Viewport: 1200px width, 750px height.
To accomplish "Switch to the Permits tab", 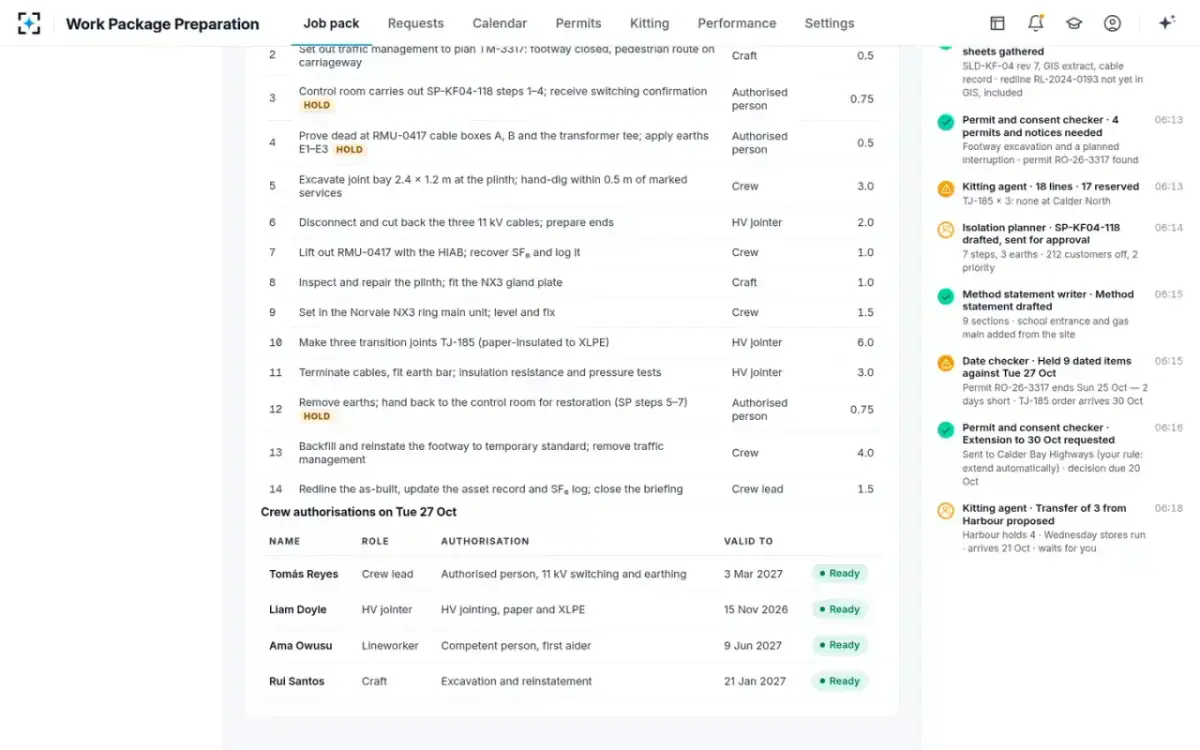I will (579, 23).
